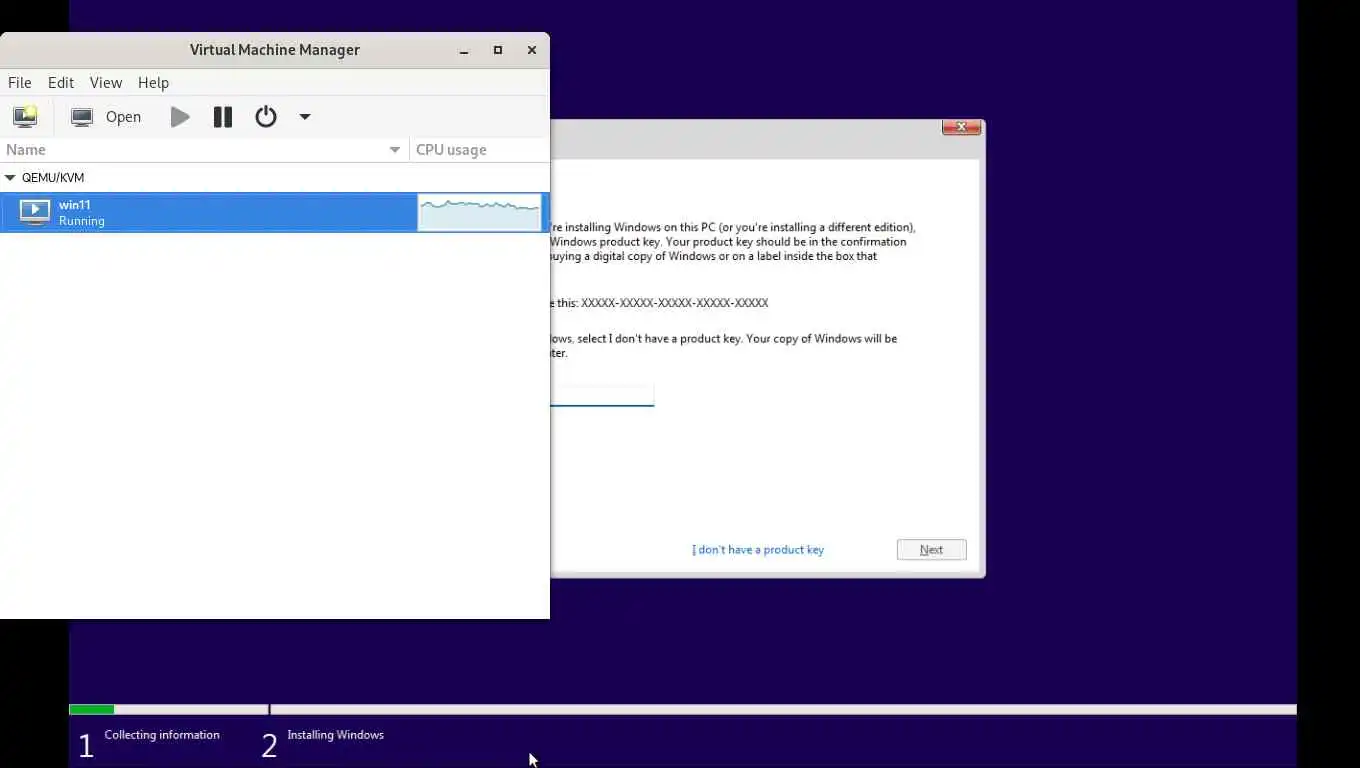Image resolution: width=1360 pixels, height=768 pixels.
Task: Click the Virtual Machine Manager title bar
Action: click(x=275, y=50)
